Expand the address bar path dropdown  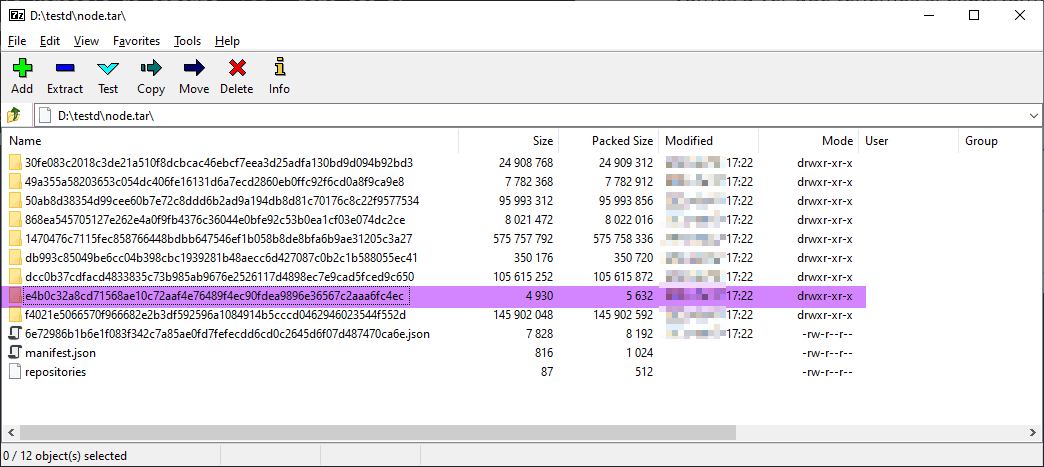click(x=1033, y=116)
